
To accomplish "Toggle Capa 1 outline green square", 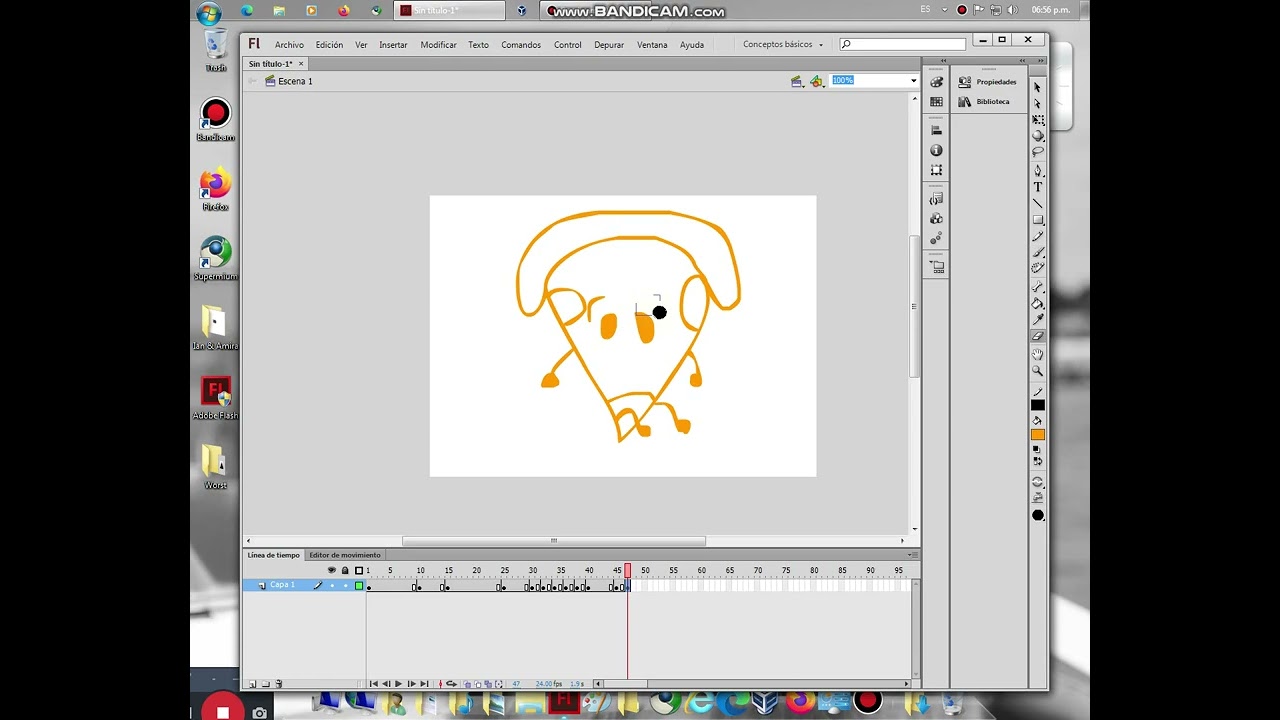I will click(359, 585).
